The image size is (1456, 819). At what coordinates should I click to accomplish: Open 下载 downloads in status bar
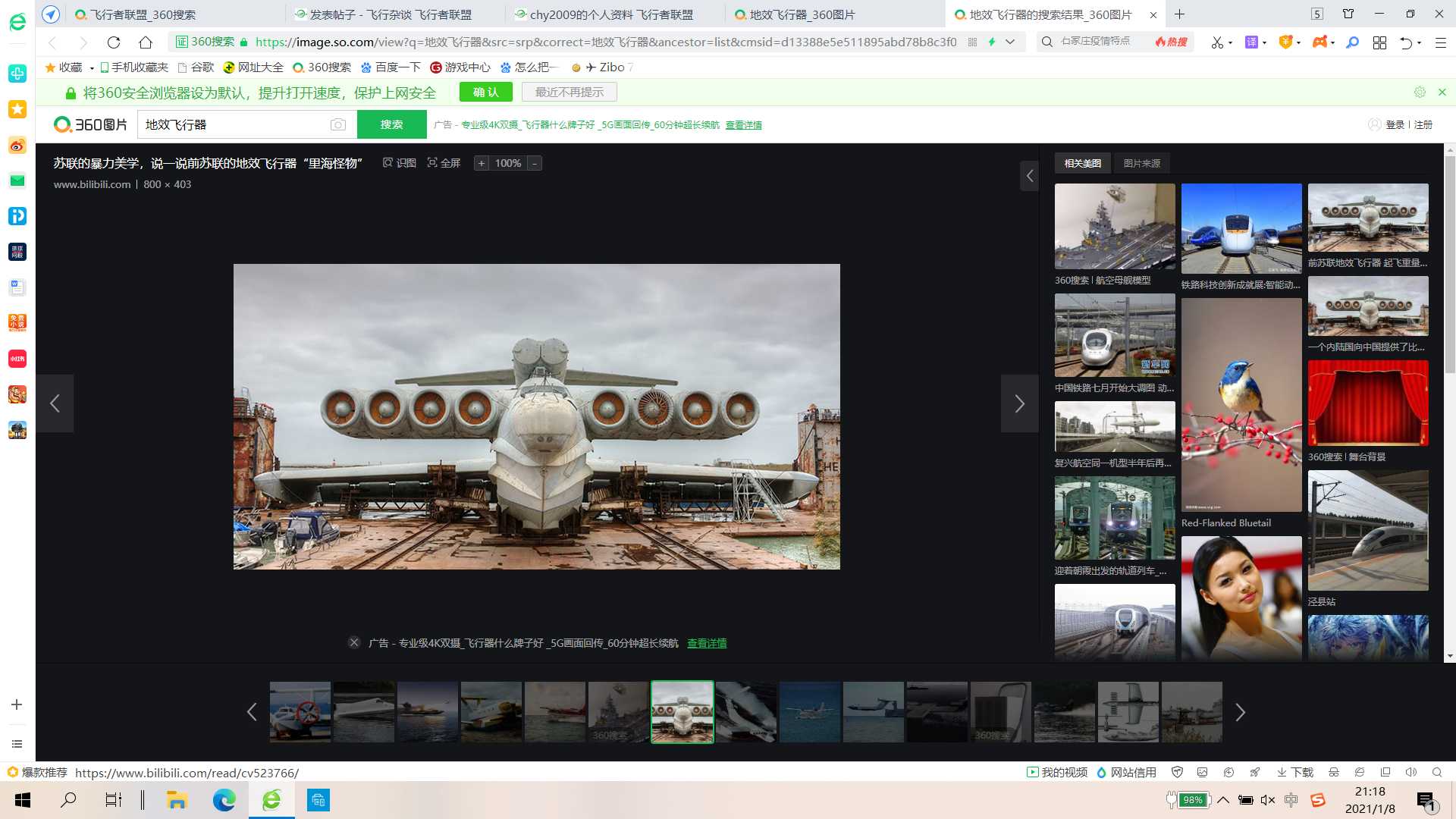click(1295, 772)
